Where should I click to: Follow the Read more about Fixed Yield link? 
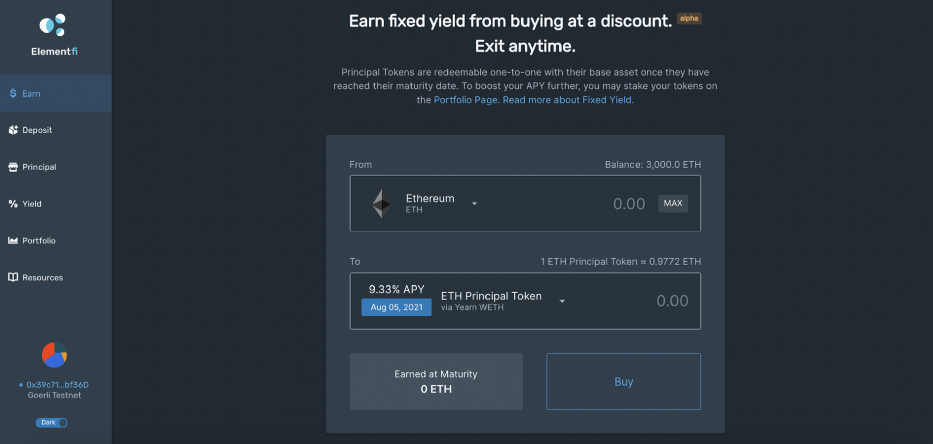tap(568, 100)
